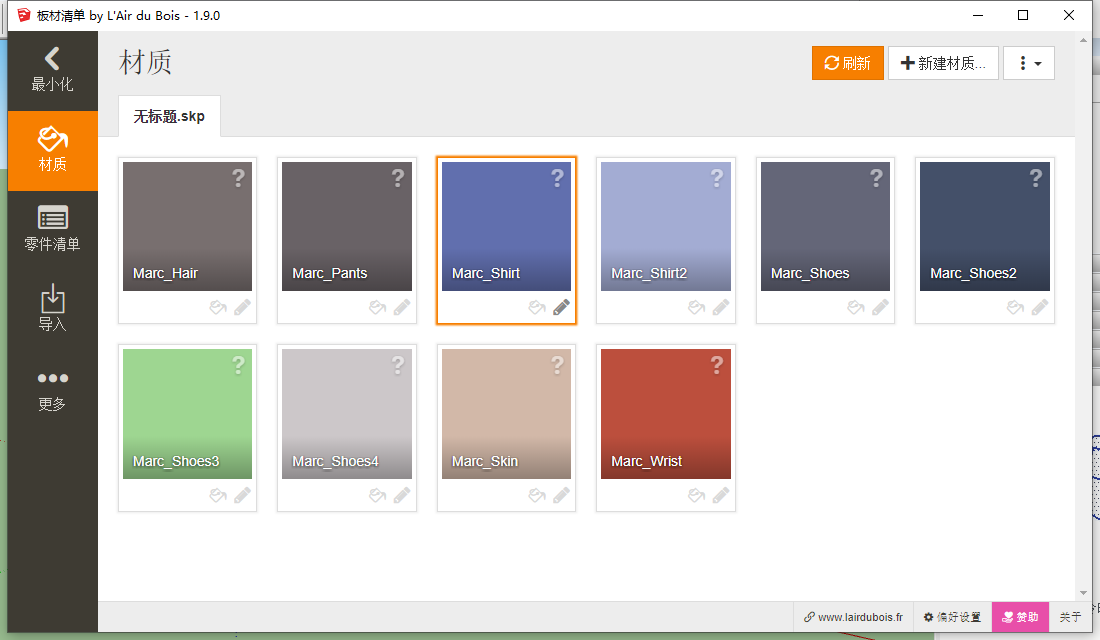Click the orange Refresh (刷新) button

click(847, 63)
